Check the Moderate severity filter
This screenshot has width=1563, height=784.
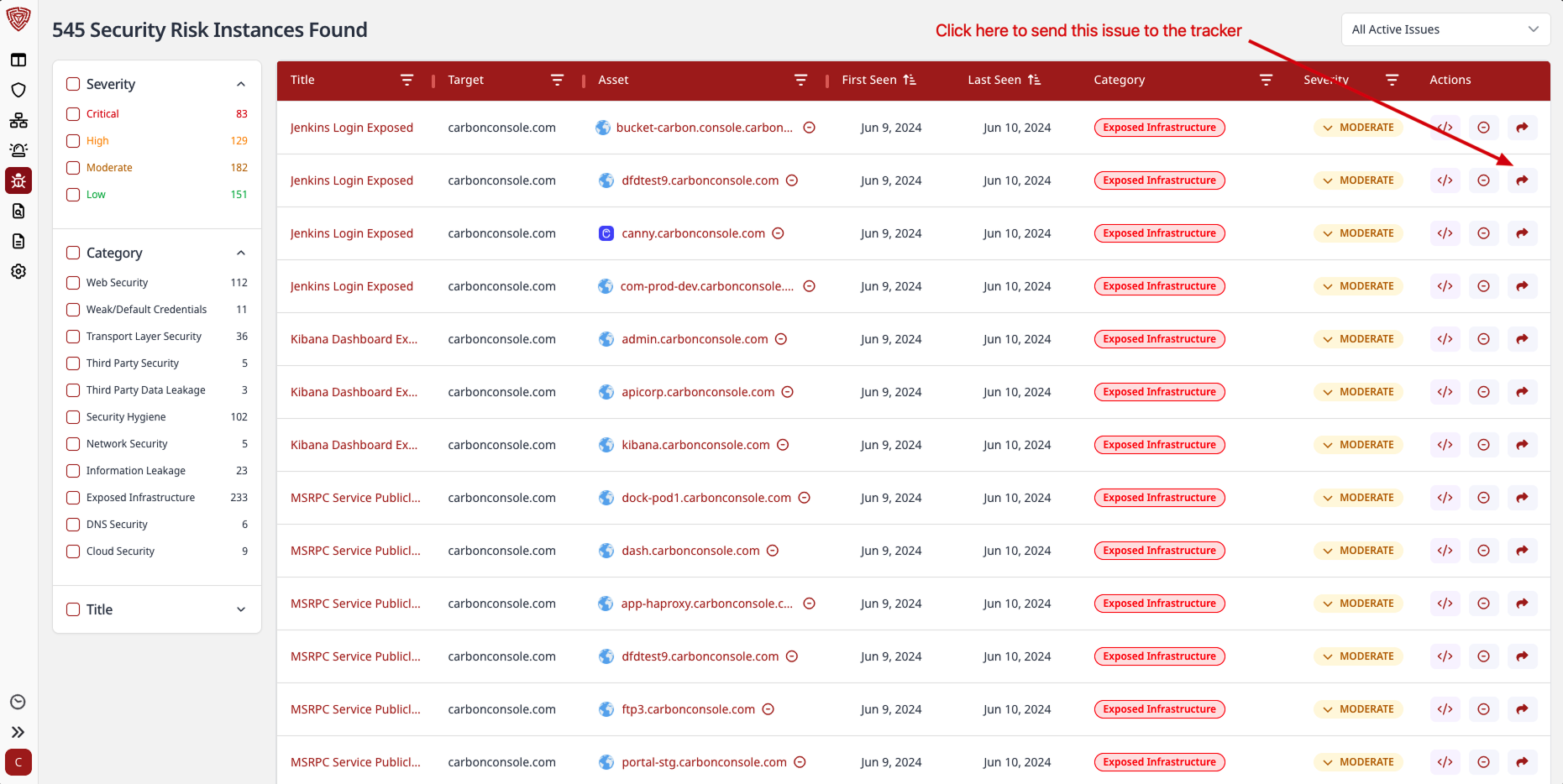tap(73, 168)
